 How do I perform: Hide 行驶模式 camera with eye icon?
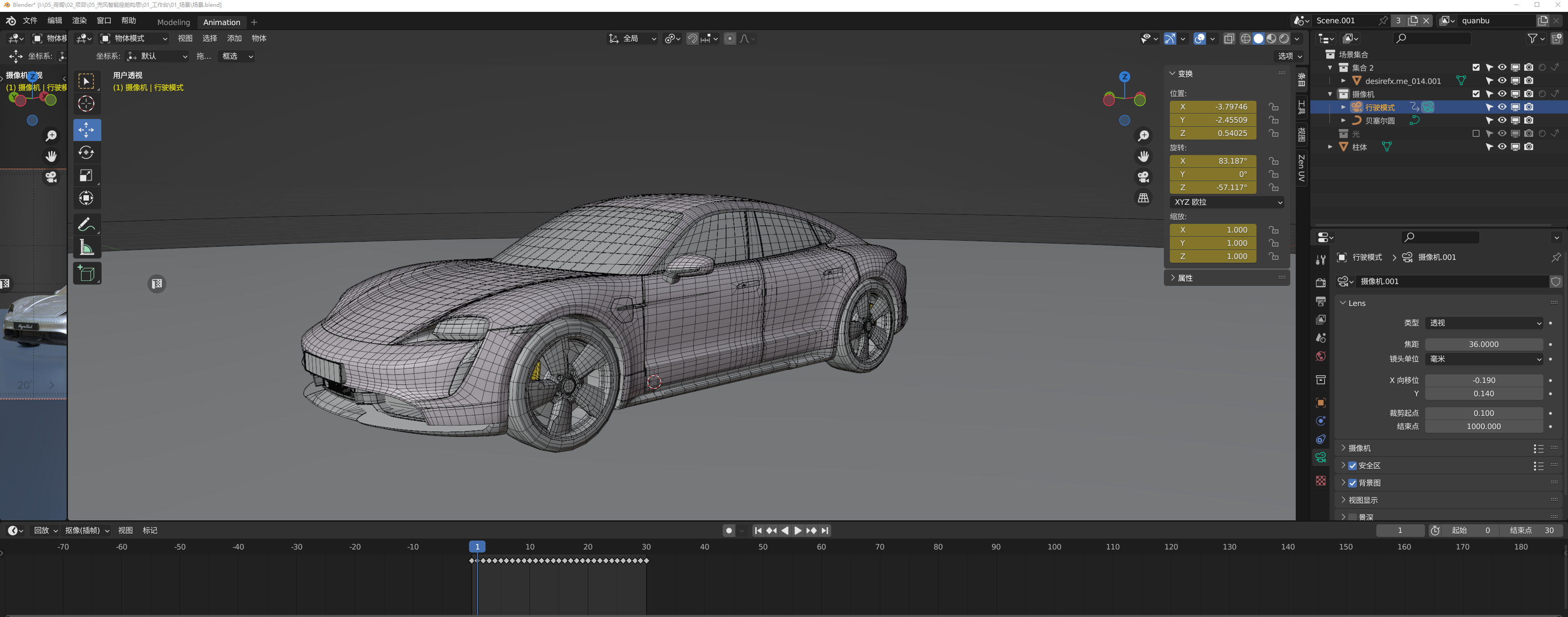point(1502,107)
